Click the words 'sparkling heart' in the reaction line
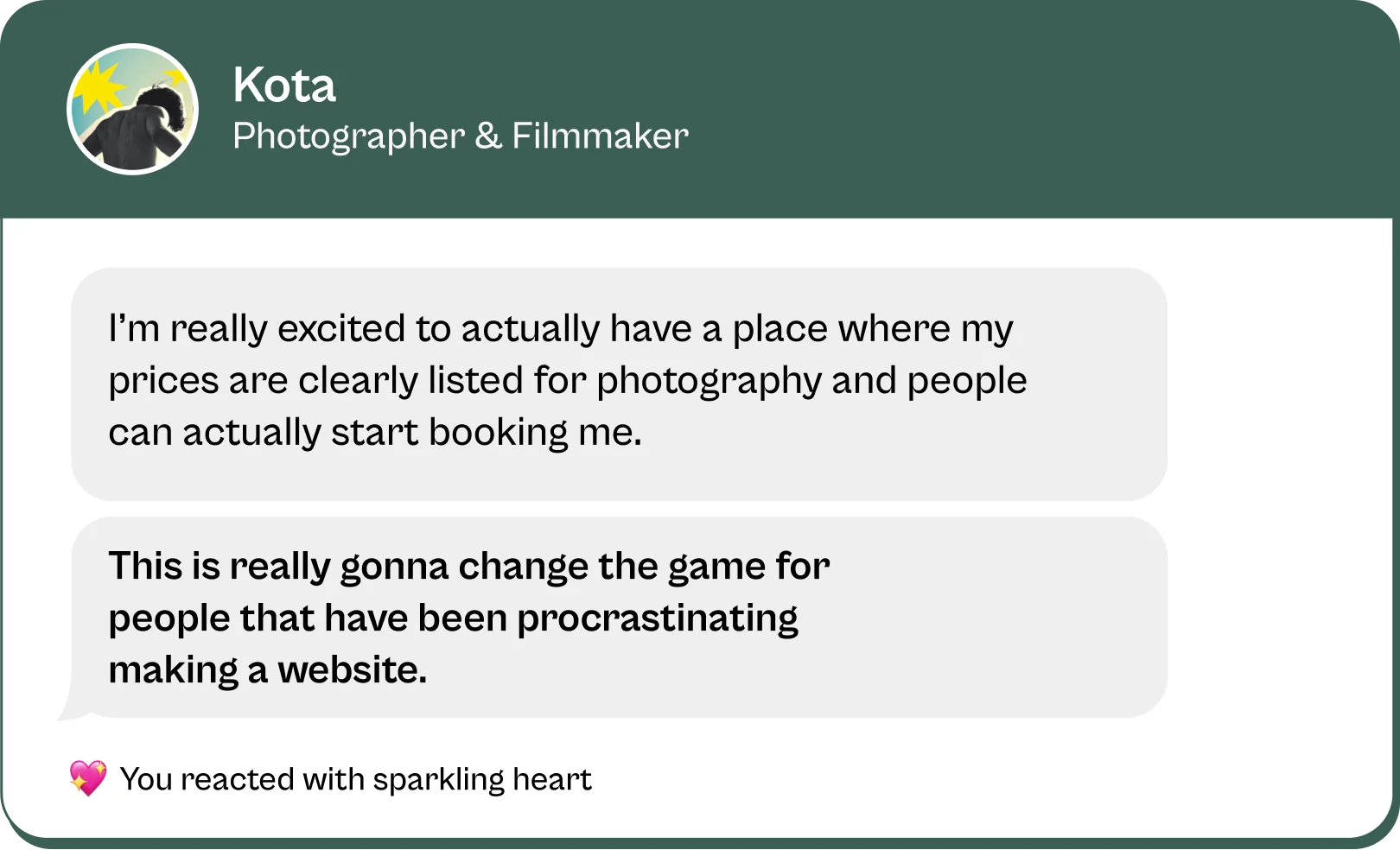1400x850 pixels. (x=482, y=779)
